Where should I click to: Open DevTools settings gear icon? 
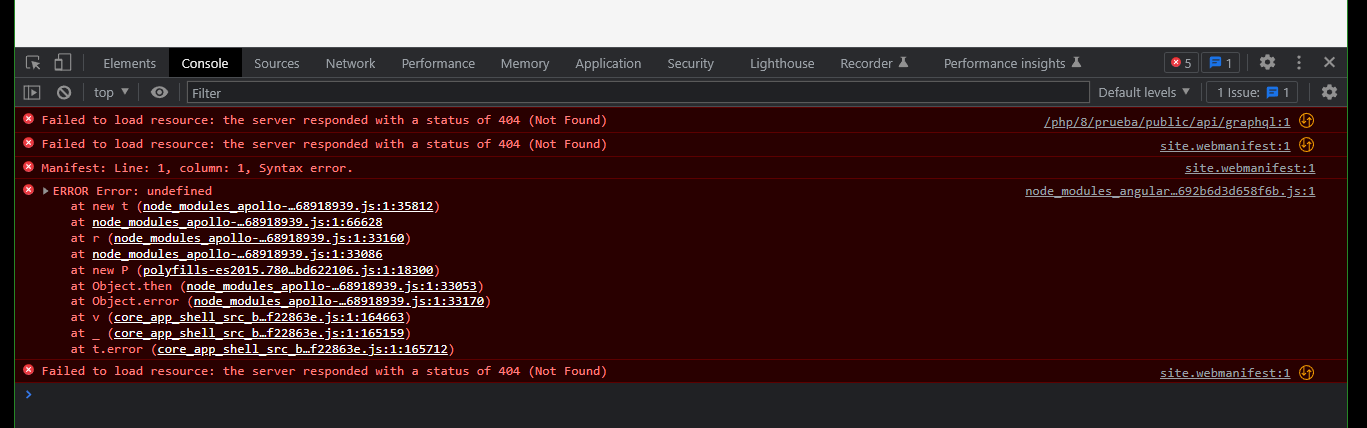(x=1267, y=62)
